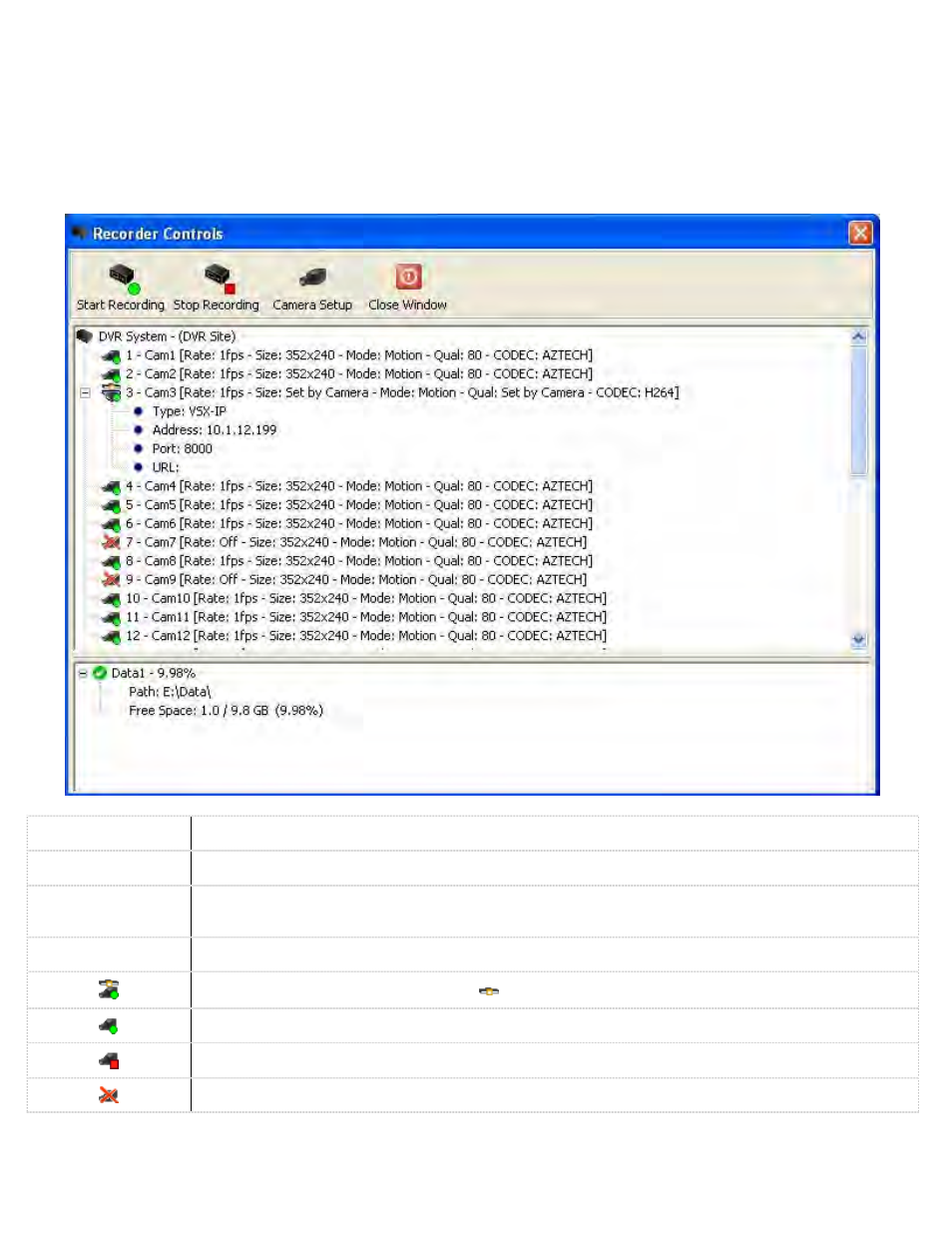Image resolution: width=952 pixels, height=1233 pixels.
Task: Click the Start Recording toolbar icon
Action: point(123,279)
